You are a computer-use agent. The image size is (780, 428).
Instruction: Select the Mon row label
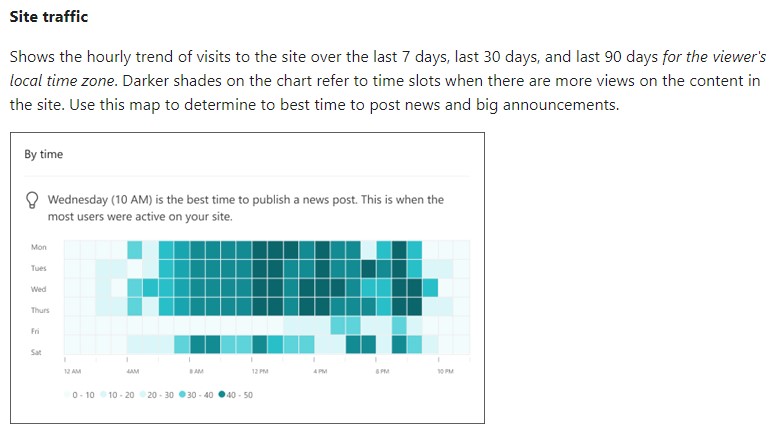39,247
